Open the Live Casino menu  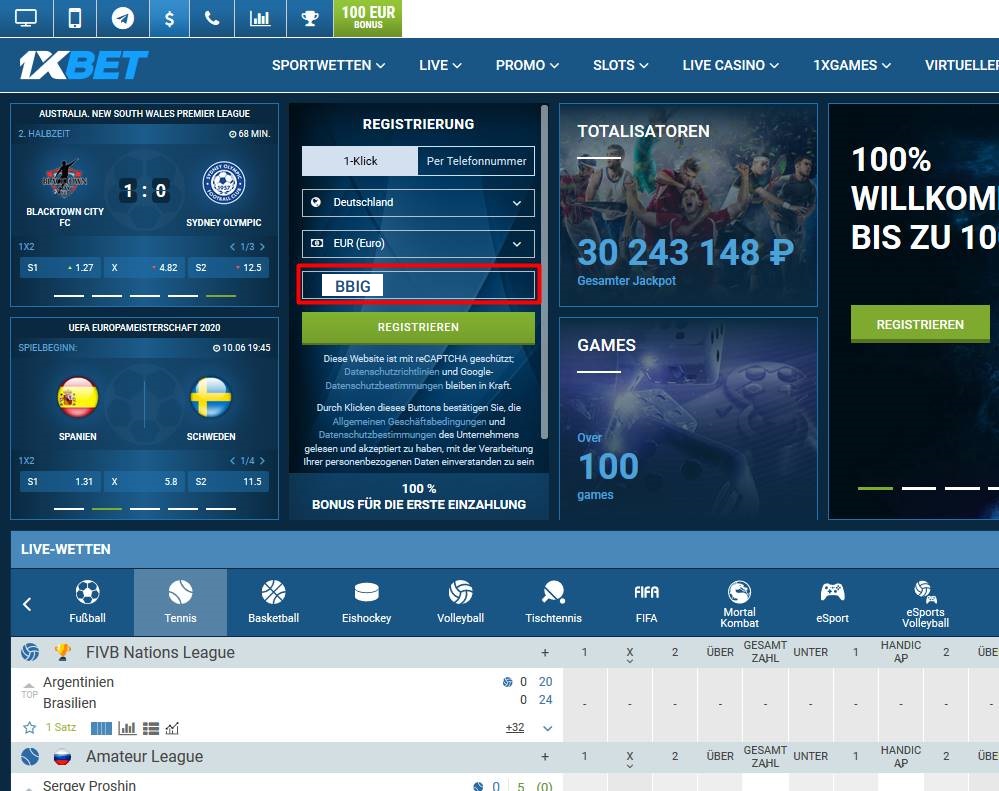tap(730, 65)
